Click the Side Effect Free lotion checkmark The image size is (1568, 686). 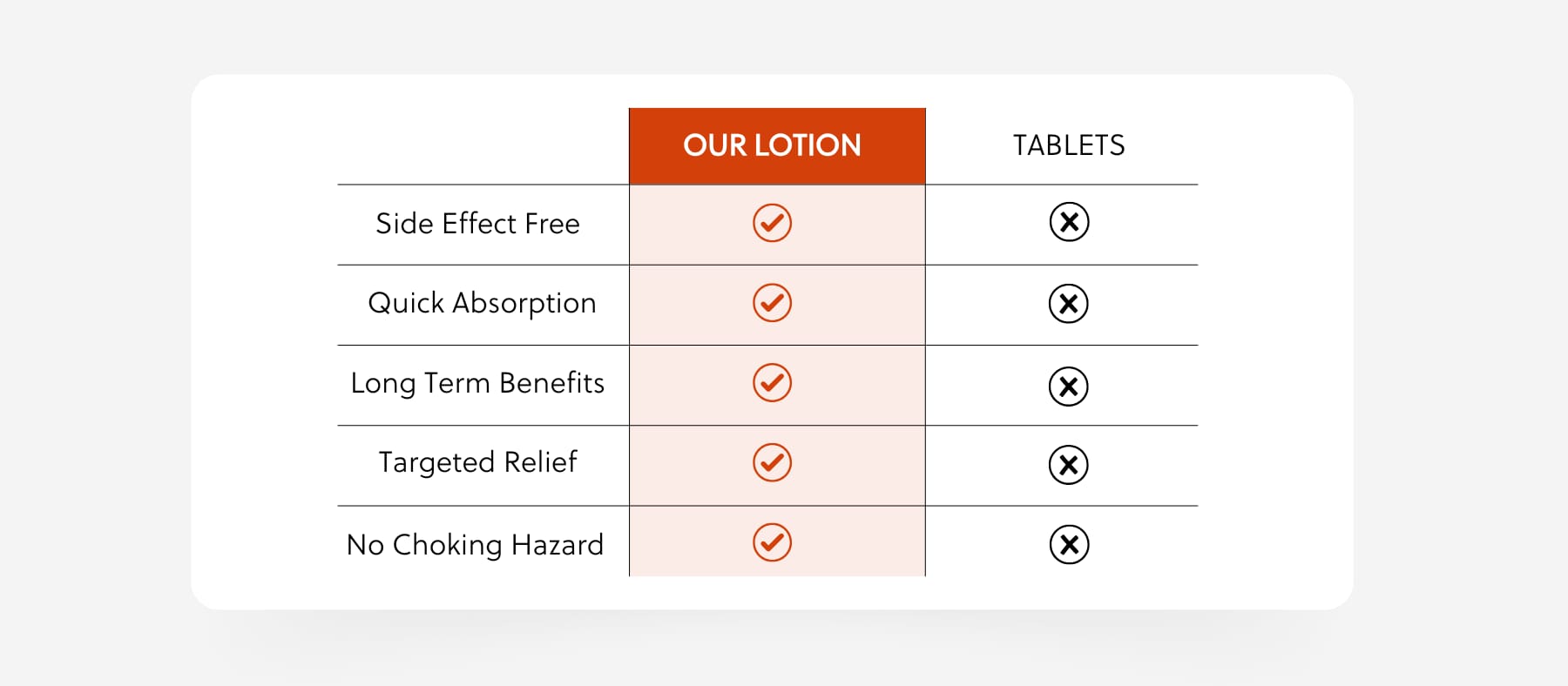click(772, 223)
